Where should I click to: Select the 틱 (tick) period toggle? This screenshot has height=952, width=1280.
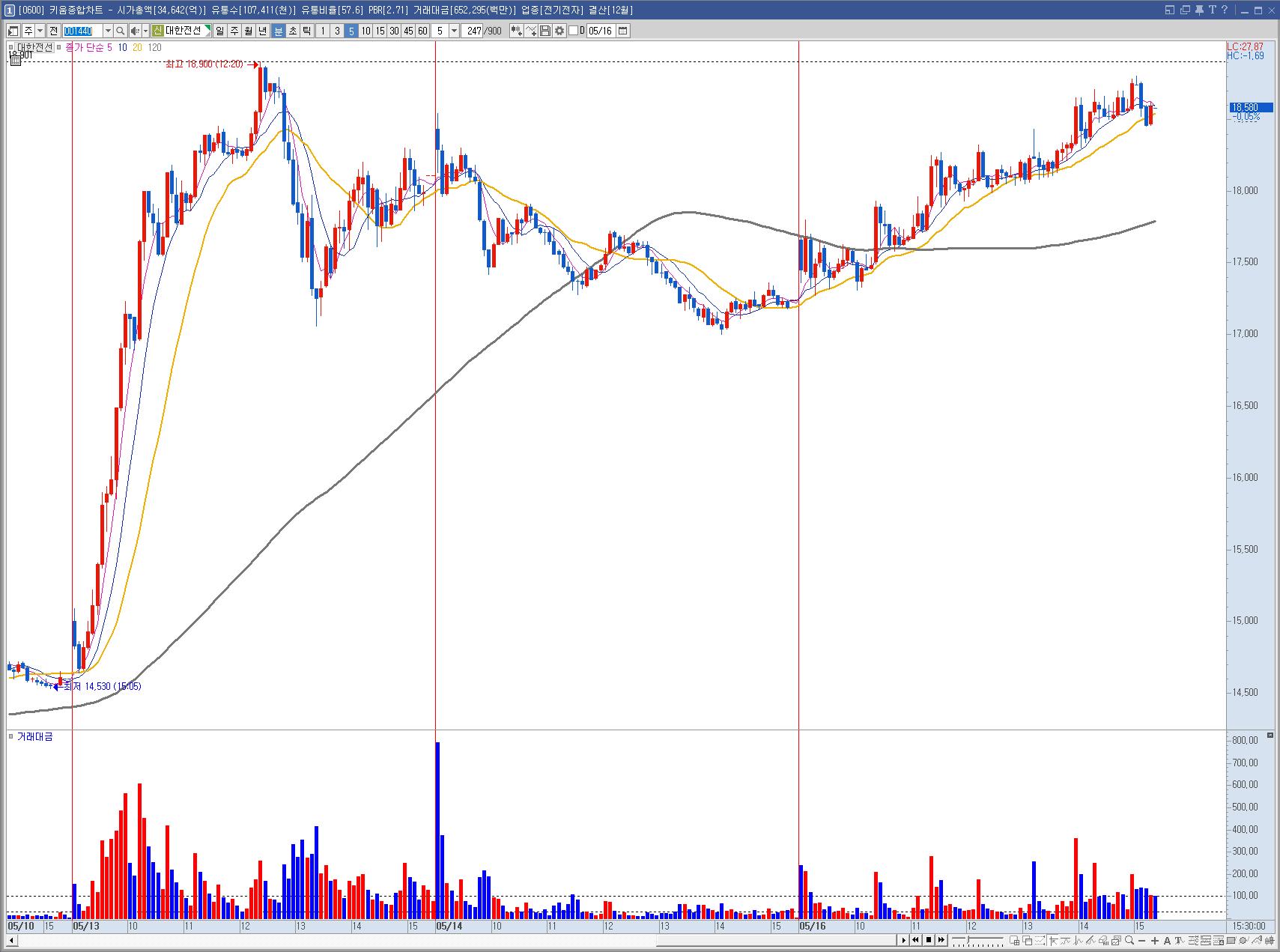point(307,31)
